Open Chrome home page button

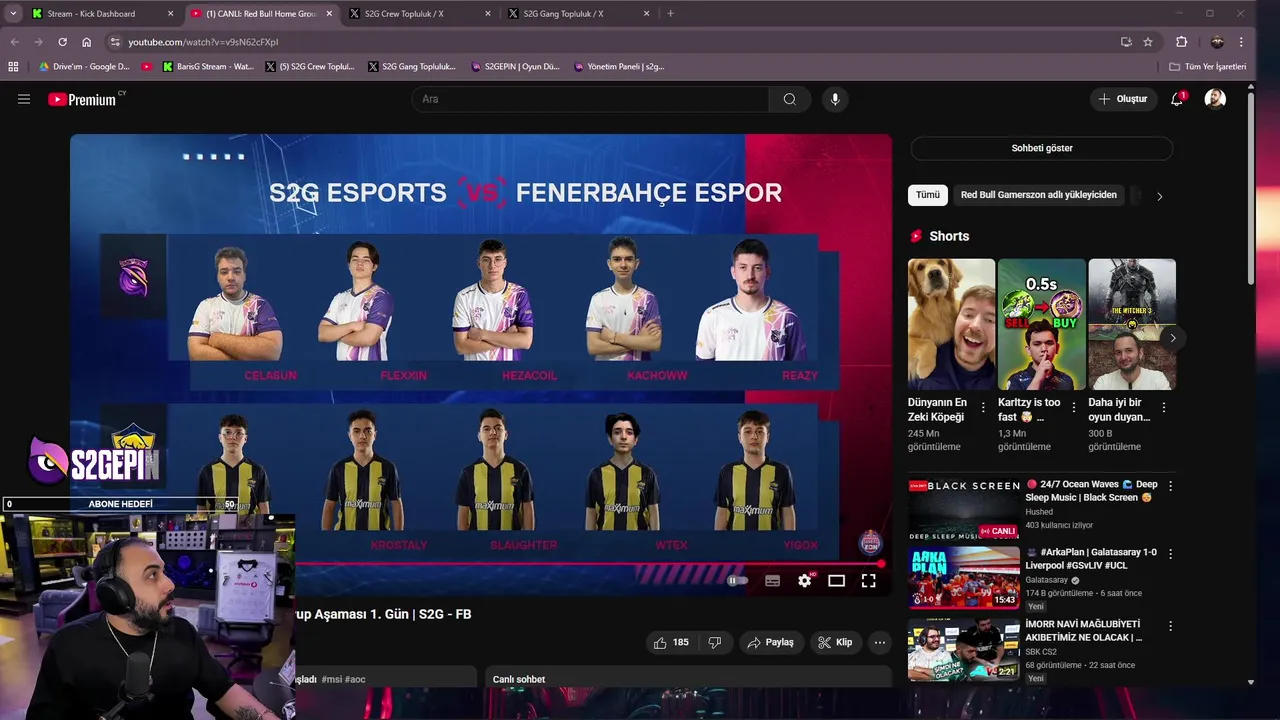click(87, 42)
